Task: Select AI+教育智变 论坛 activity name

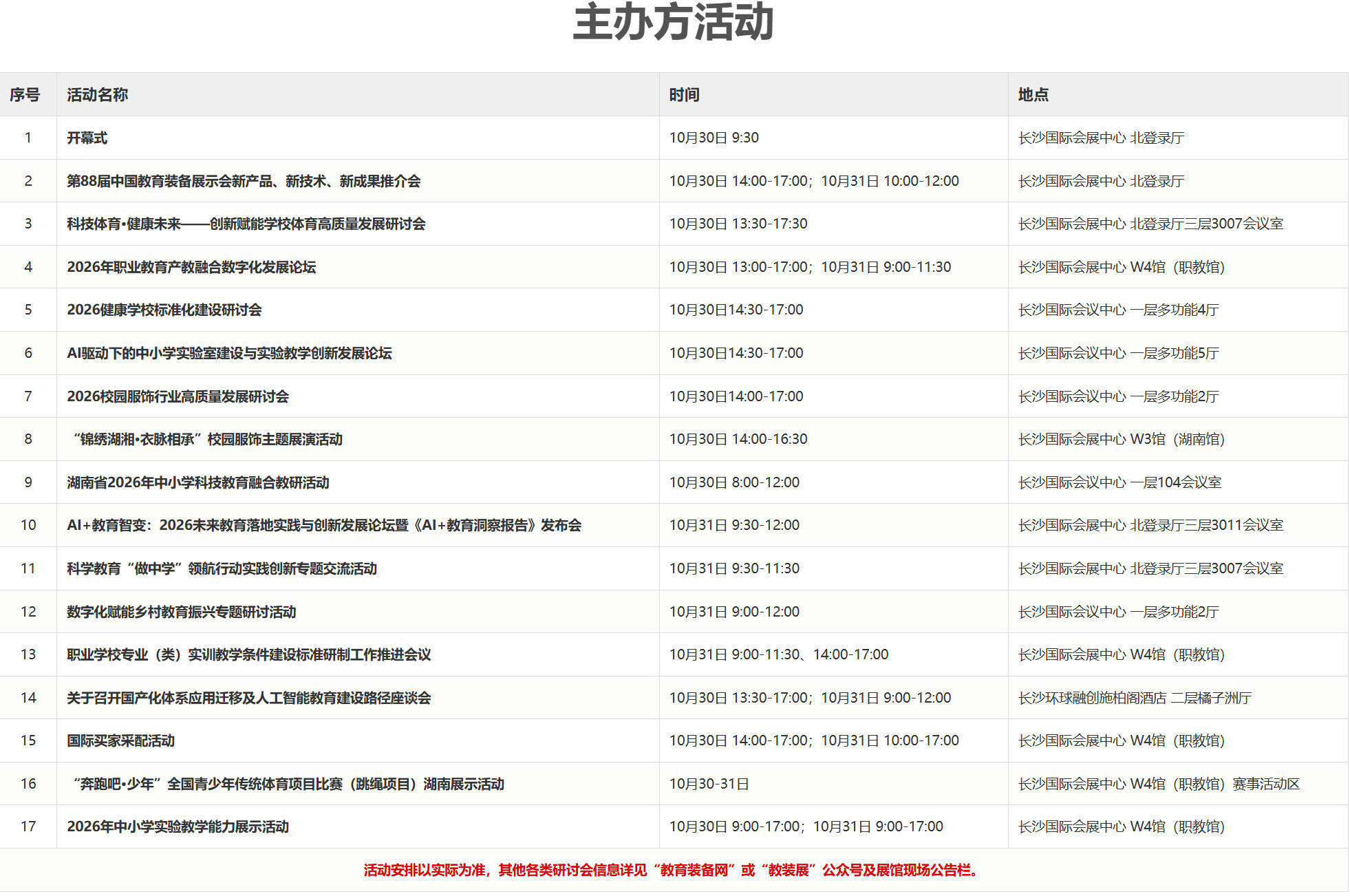Action: 324,525
